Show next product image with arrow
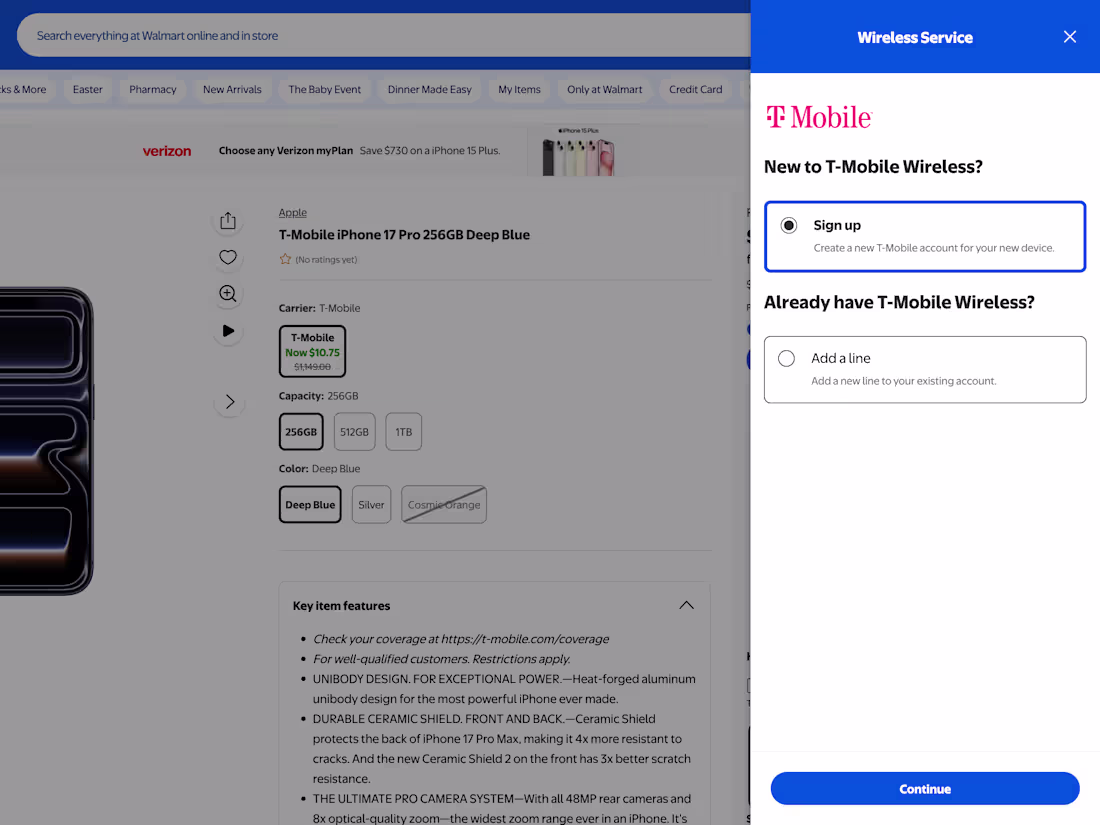1100x825 pixels. click(229, 402)
